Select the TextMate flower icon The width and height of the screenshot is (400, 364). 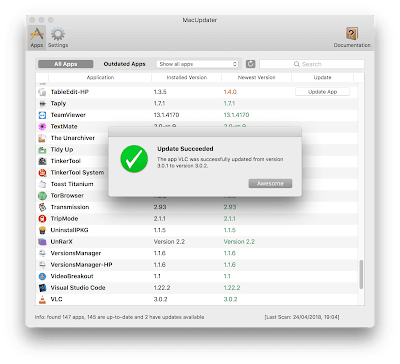click(x=42, y=127)
